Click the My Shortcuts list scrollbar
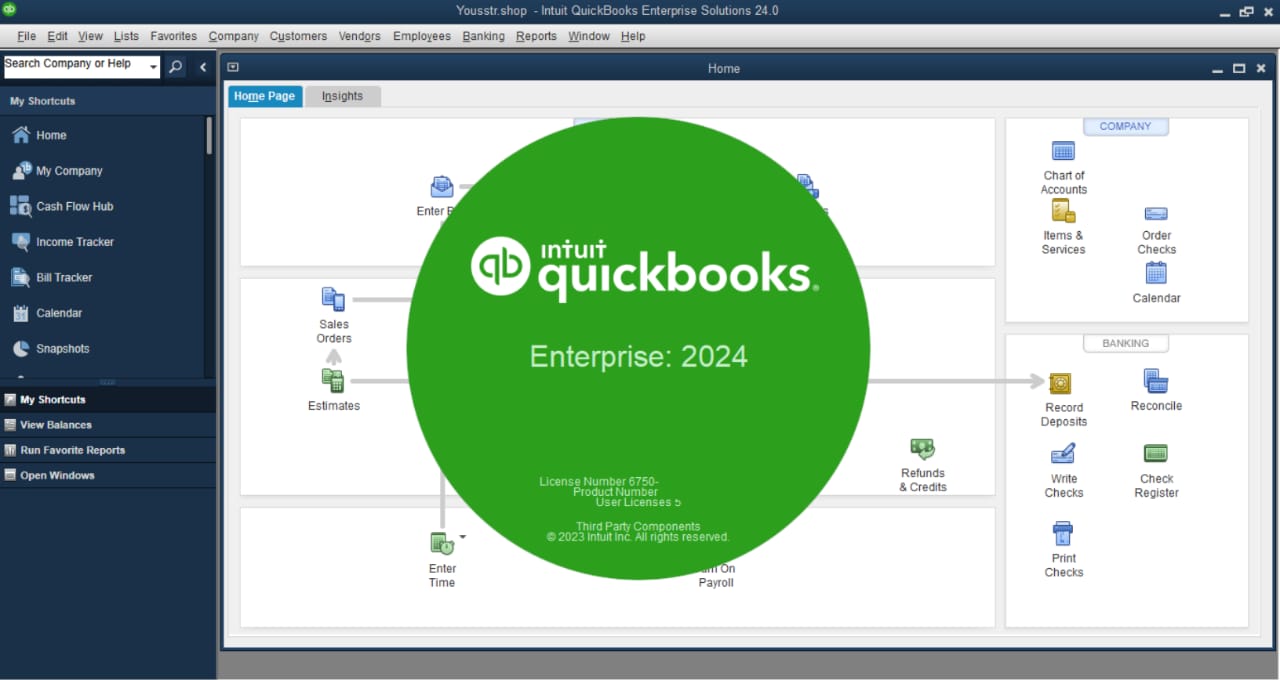 [x=209, y=136]
